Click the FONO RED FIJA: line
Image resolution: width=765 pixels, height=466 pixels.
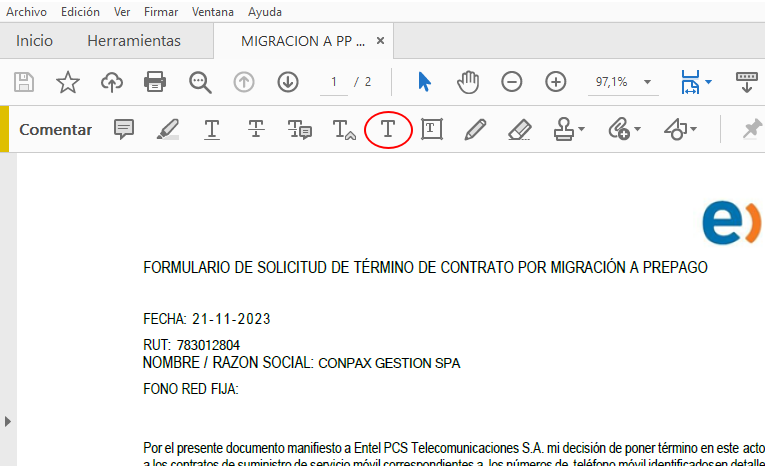(191, 389)
